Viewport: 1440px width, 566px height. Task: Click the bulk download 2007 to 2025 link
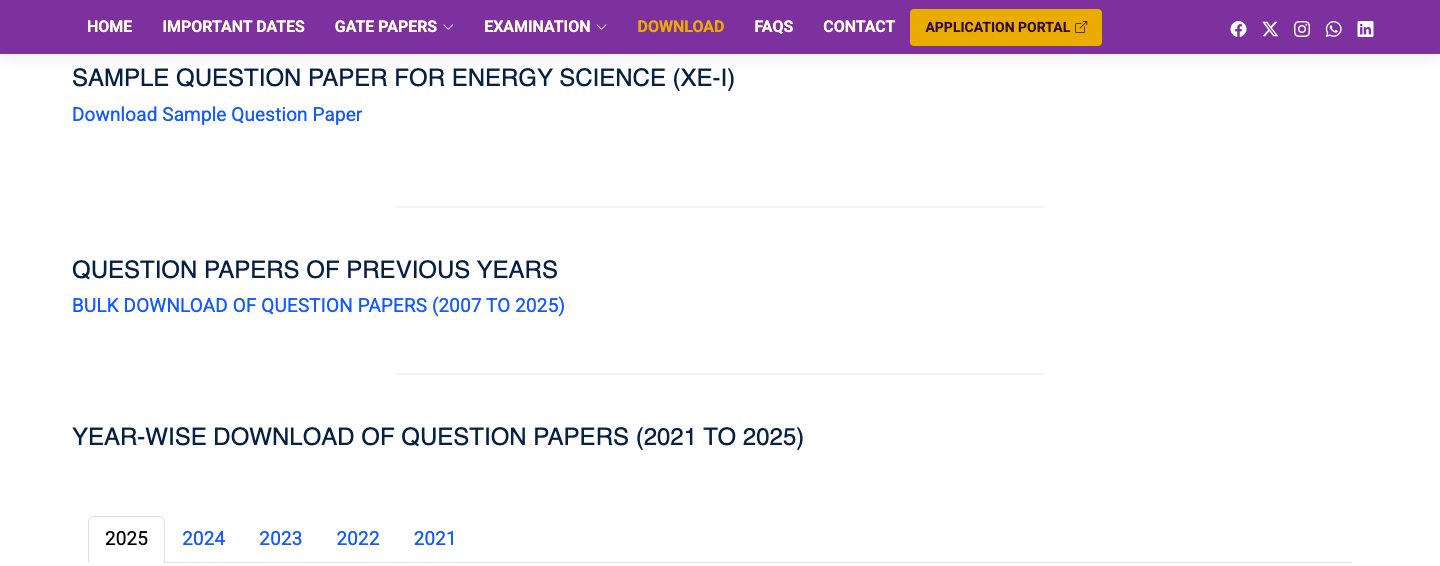[318, 306]
